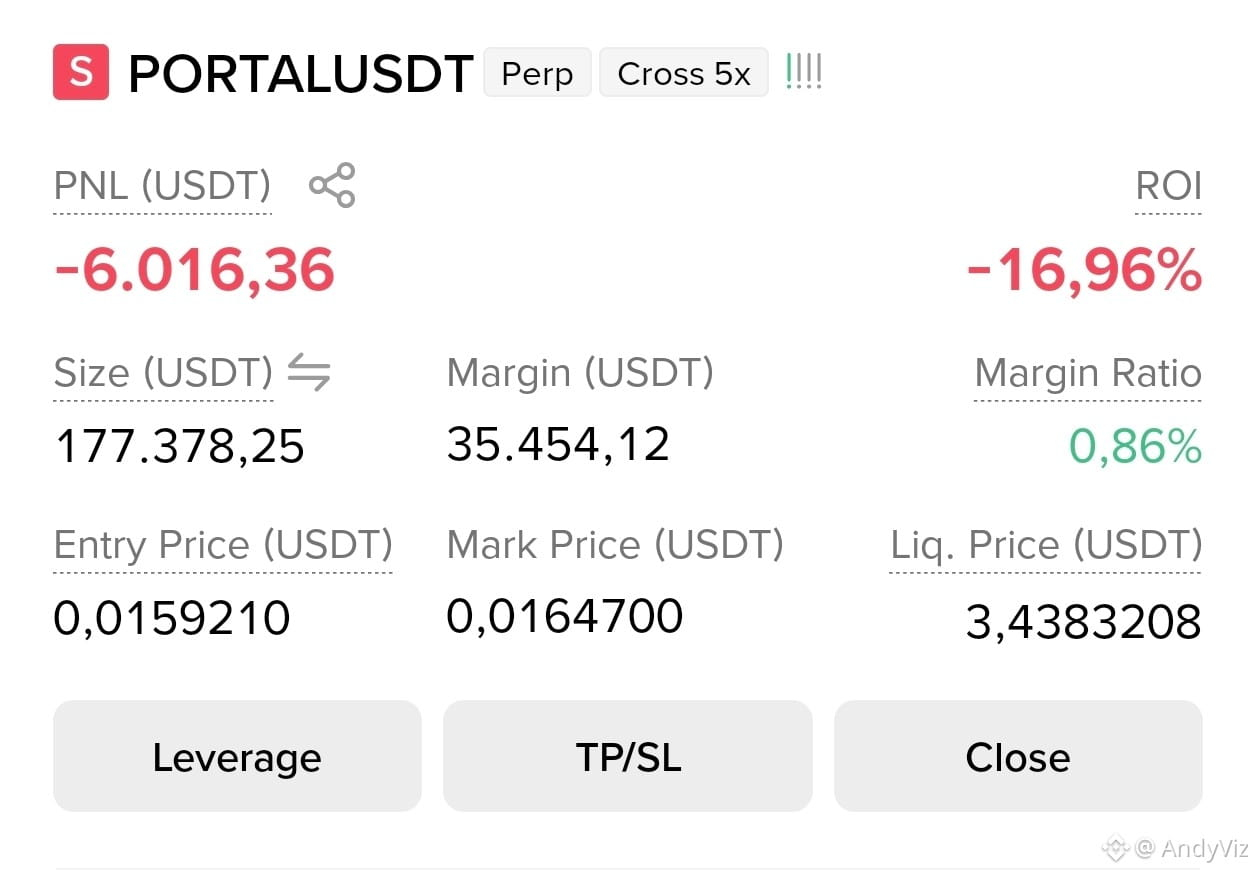Click the Margin (USDT) value 35.454,12
This screenshot has width=1256, height=873.
558,444
